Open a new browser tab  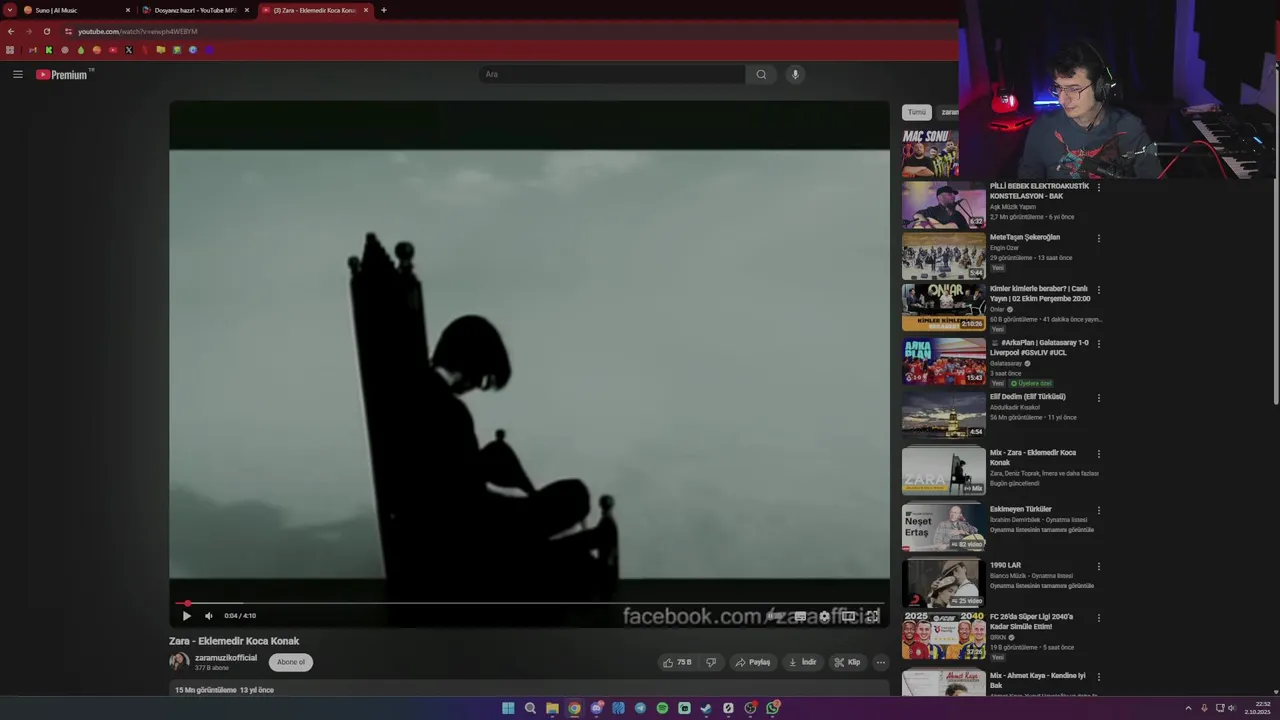coord(384,10)
